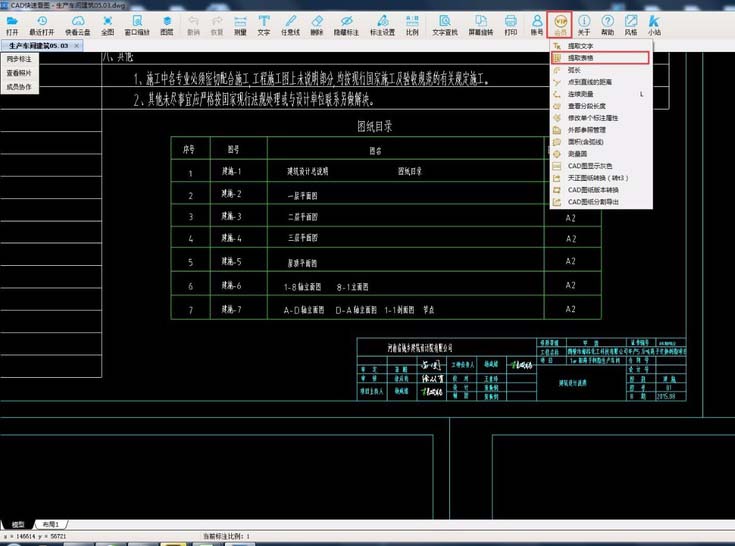
Task: Click the 打开 (Open) folder icon
Action: (12, 25)
